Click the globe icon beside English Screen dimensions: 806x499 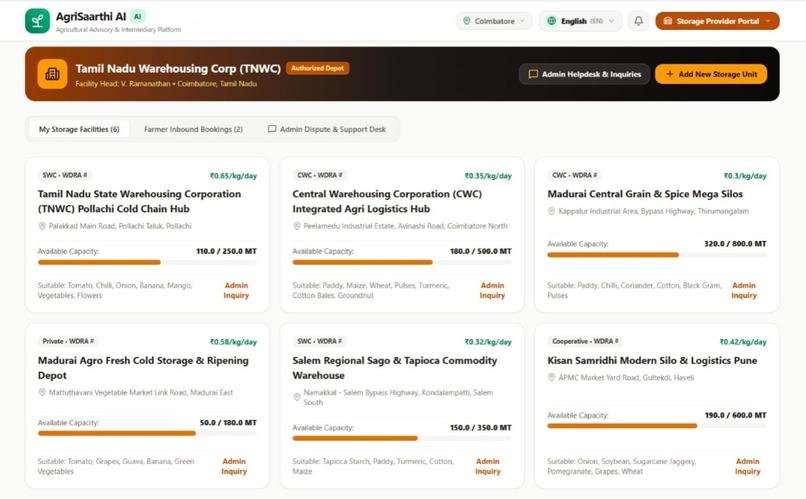click(x=552, y=21)
